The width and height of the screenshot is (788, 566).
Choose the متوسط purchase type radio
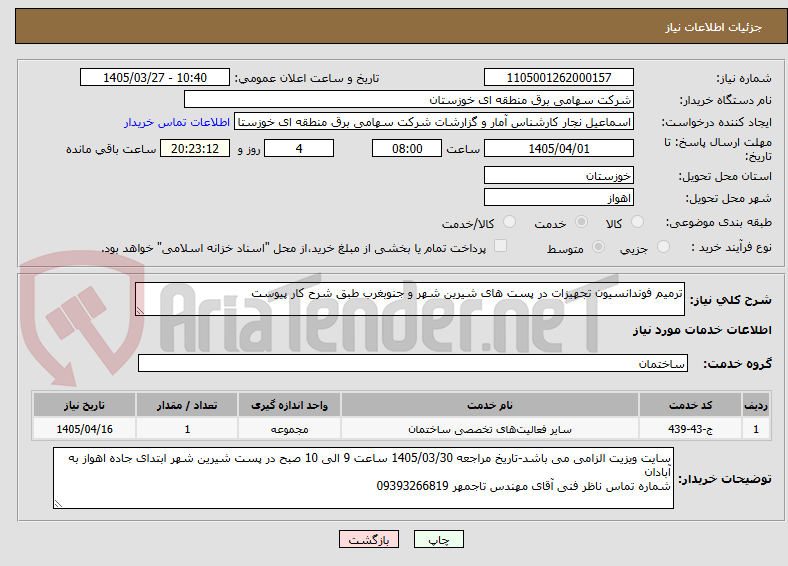coord(599,246)
